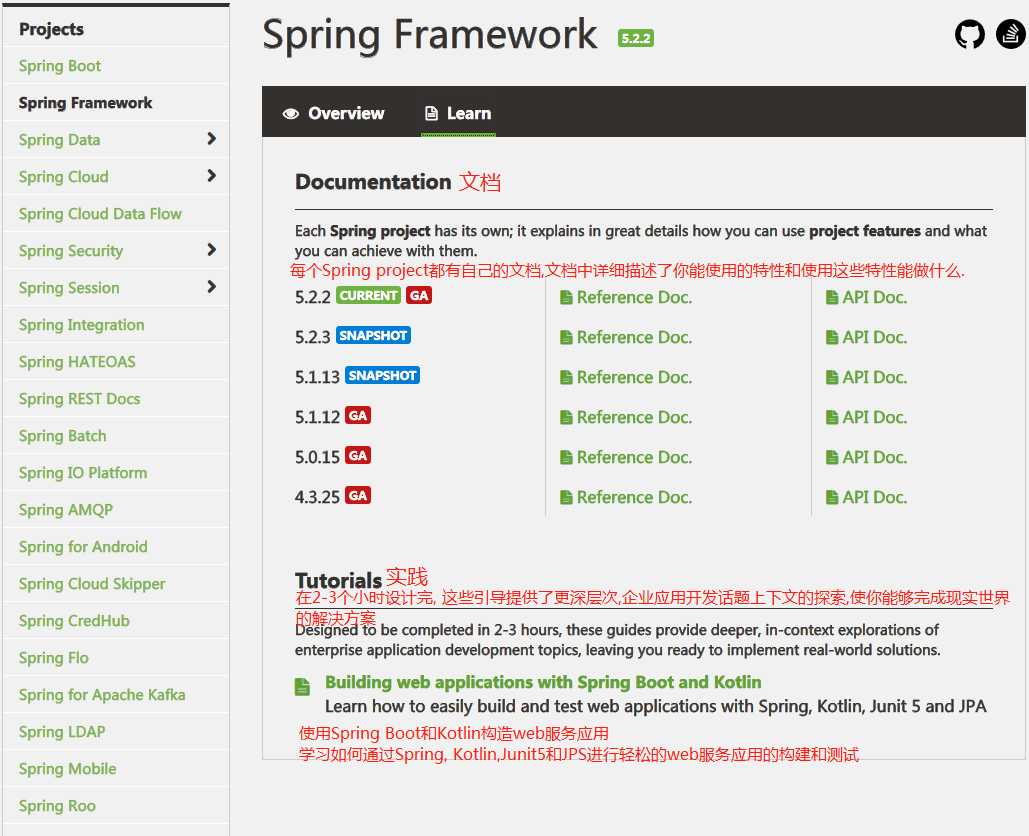Open Spring Mobile project

pyautogui.click(x=68, y=769)
